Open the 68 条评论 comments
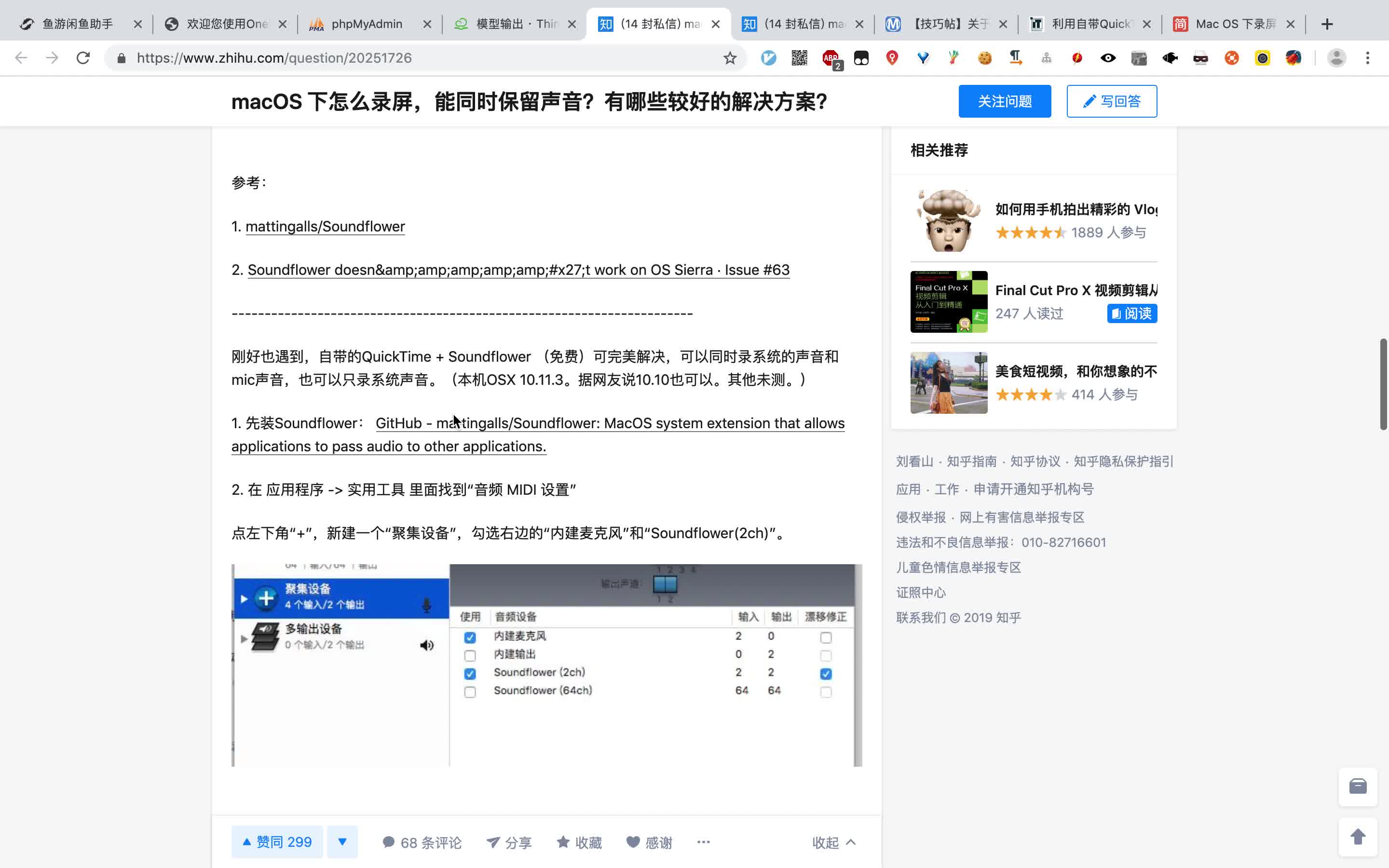The image size is (1389, 868). 422,842
